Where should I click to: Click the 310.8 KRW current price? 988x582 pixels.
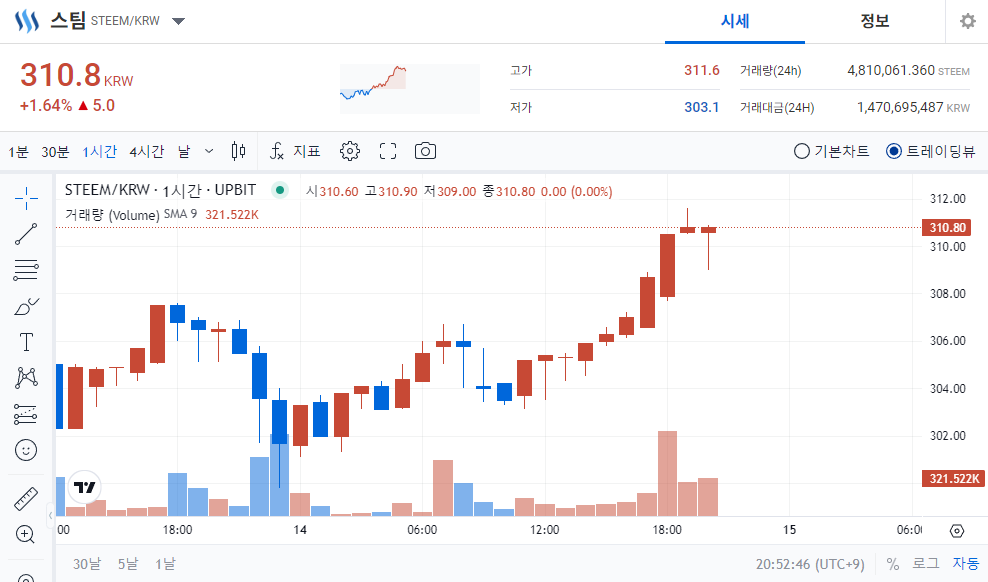coord(77,76)
